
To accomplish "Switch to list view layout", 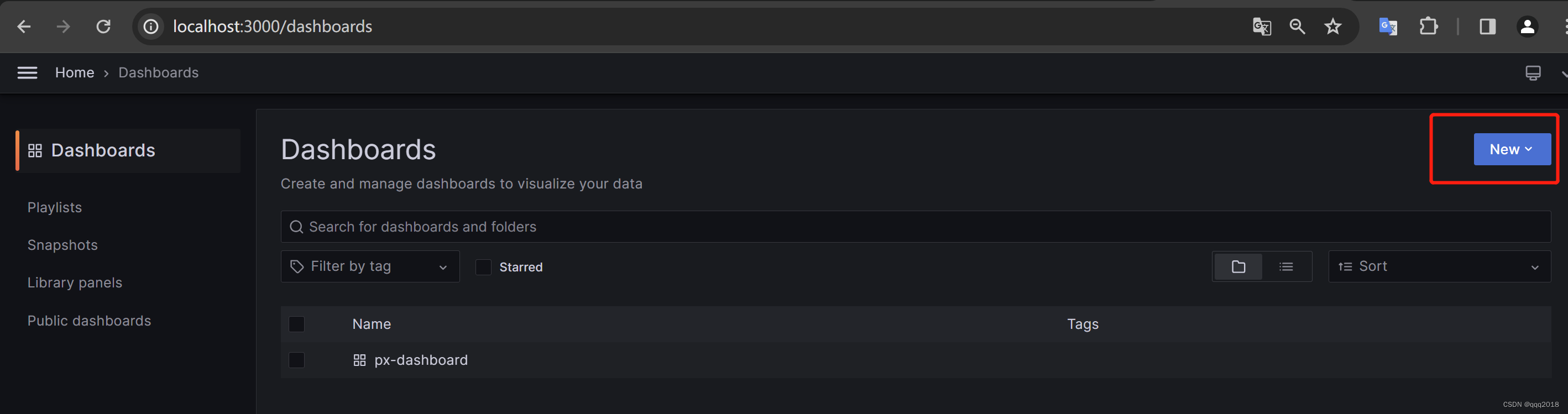I will click(1286, 266).
